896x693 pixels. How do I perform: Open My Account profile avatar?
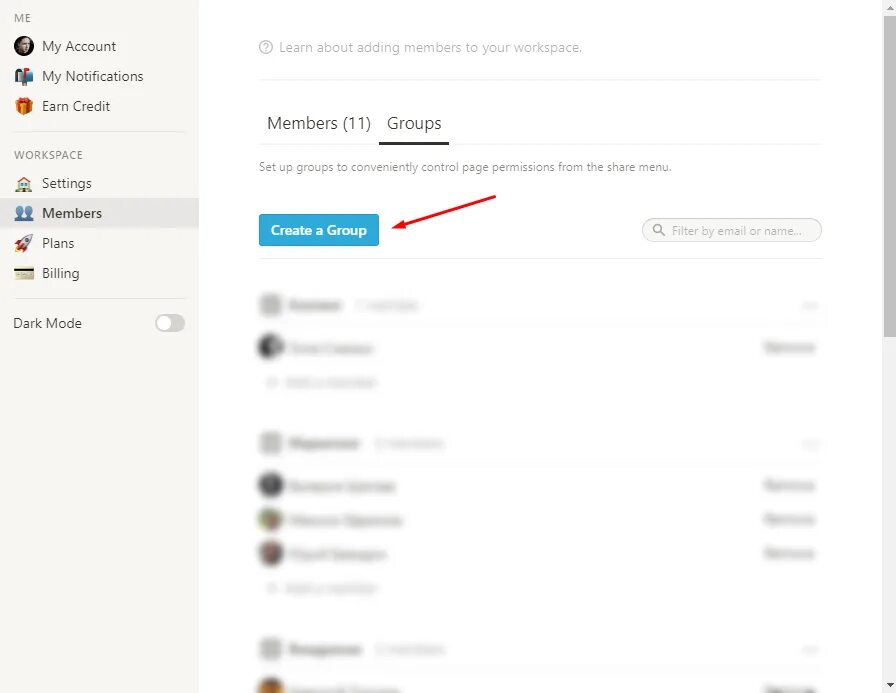[23, 46]
